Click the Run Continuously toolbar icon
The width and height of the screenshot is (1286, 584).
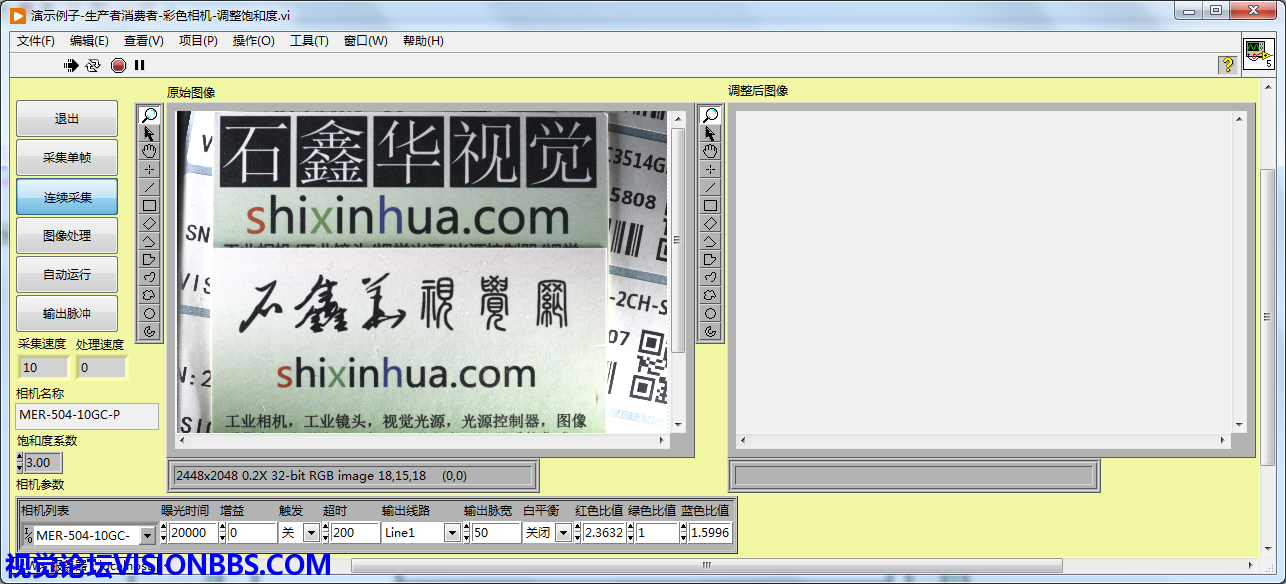pyautogui.click(x=94, y=65)
